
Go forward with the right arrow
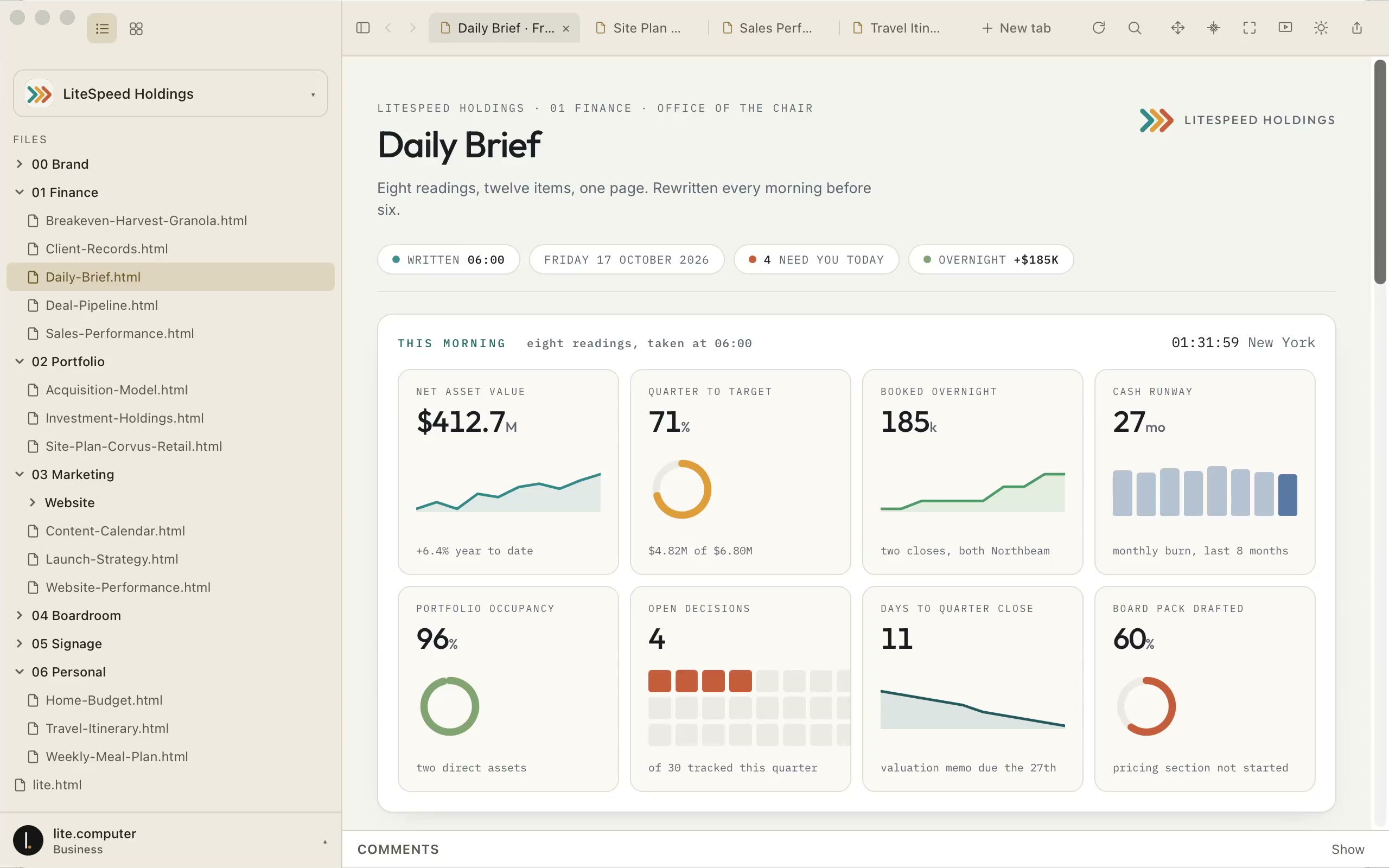pos(413,28)
